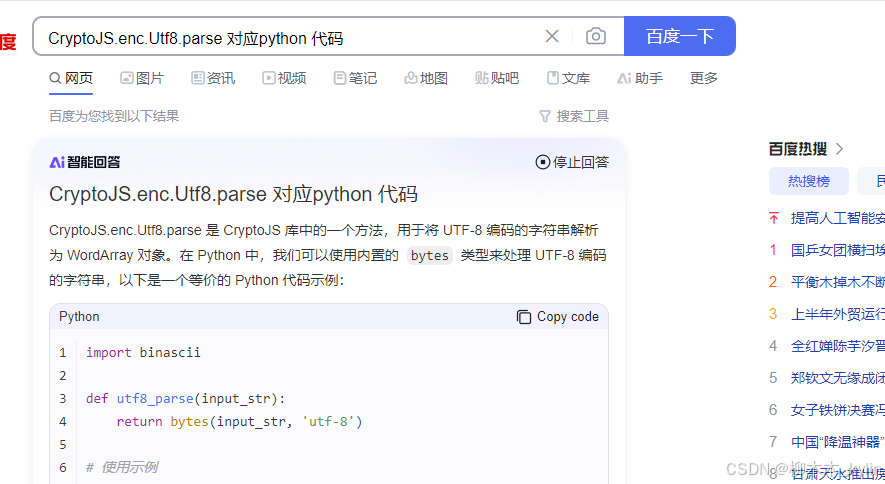This screenshot has height=484, width=885.
Task: Open hot search item 平衡木掉木不断
Action: pos(838,282)
